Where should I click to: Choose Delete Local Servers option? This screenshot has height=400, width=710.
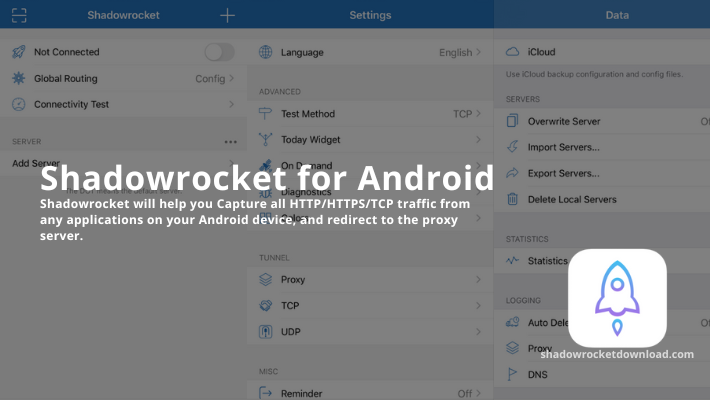pyautogui.click(x=572, y=199)
